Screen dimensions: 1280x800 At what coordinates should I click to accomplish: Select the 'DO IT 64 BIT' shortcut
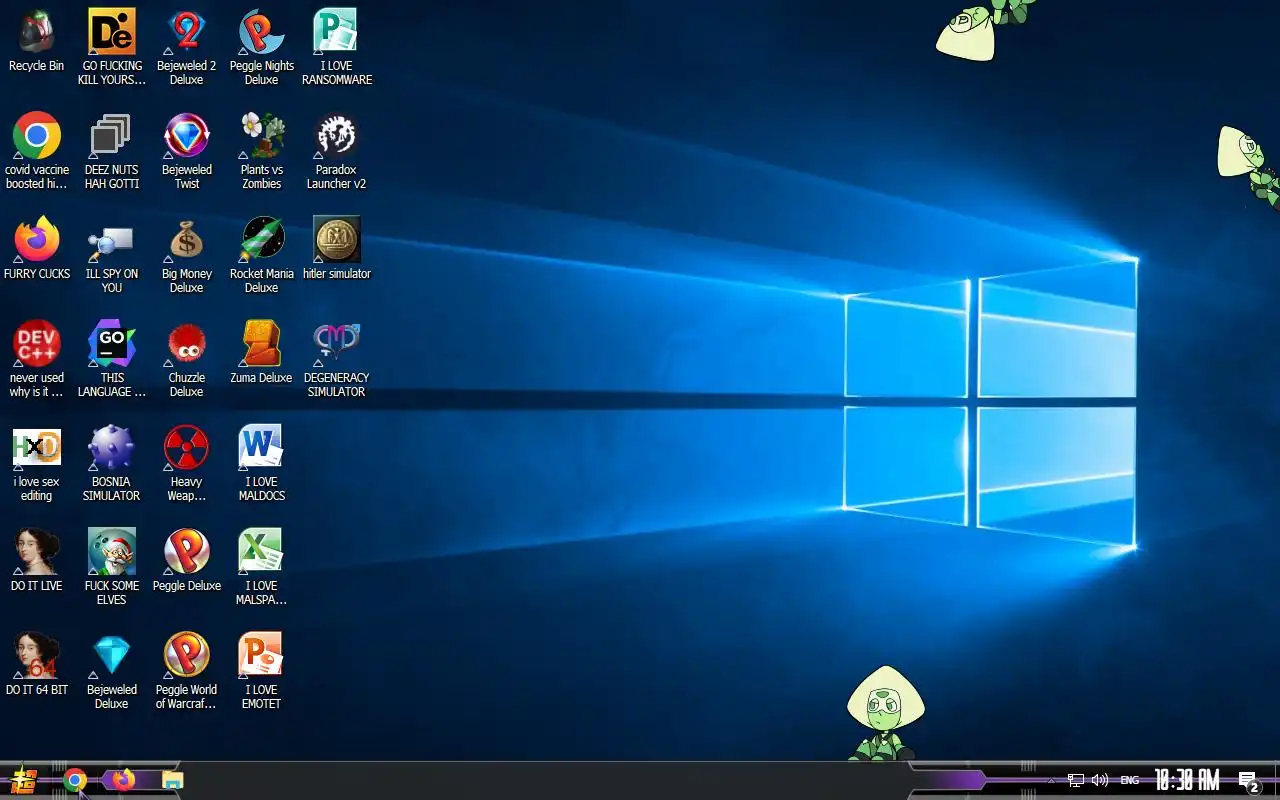(x=37, y=664)
